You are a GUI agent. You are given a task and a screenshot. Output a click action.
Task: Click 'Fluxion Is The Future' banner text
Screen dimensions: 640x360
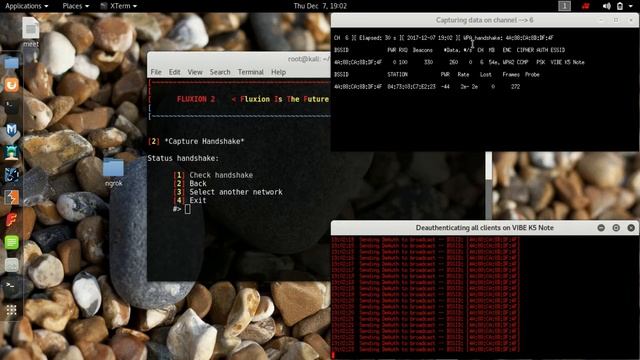click(284, 99)
